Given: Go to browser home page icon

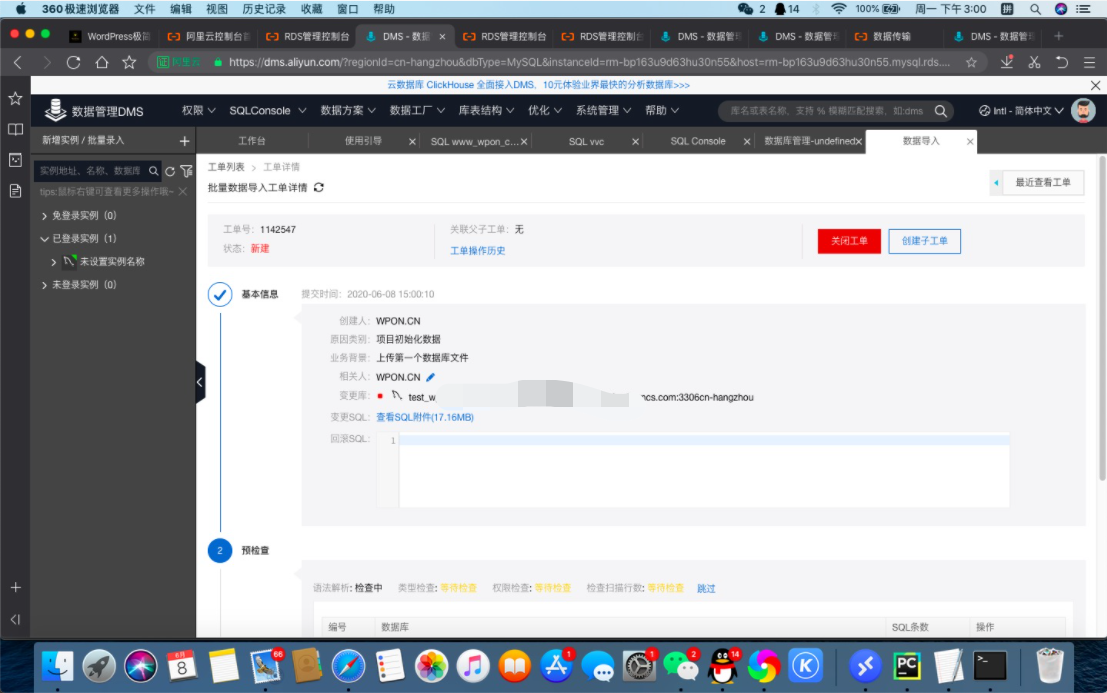Looking at the screenshot, I should pyautogui.click(x=102, y=62).
